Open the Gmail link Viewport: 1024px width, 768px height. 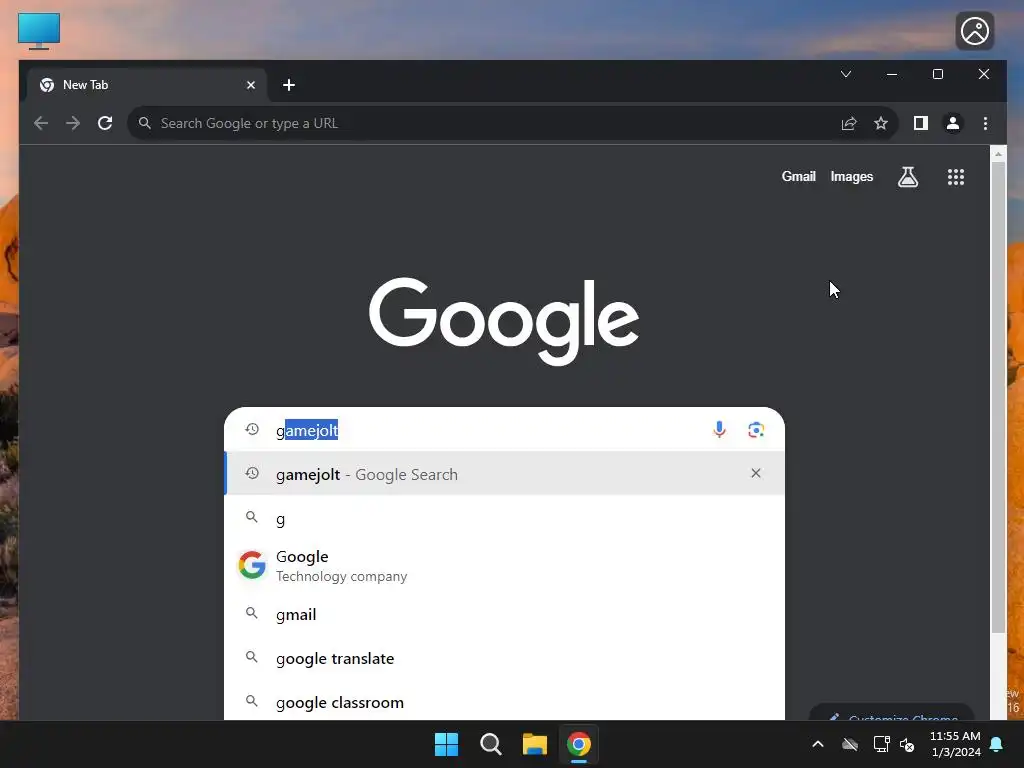click(798, 176)
